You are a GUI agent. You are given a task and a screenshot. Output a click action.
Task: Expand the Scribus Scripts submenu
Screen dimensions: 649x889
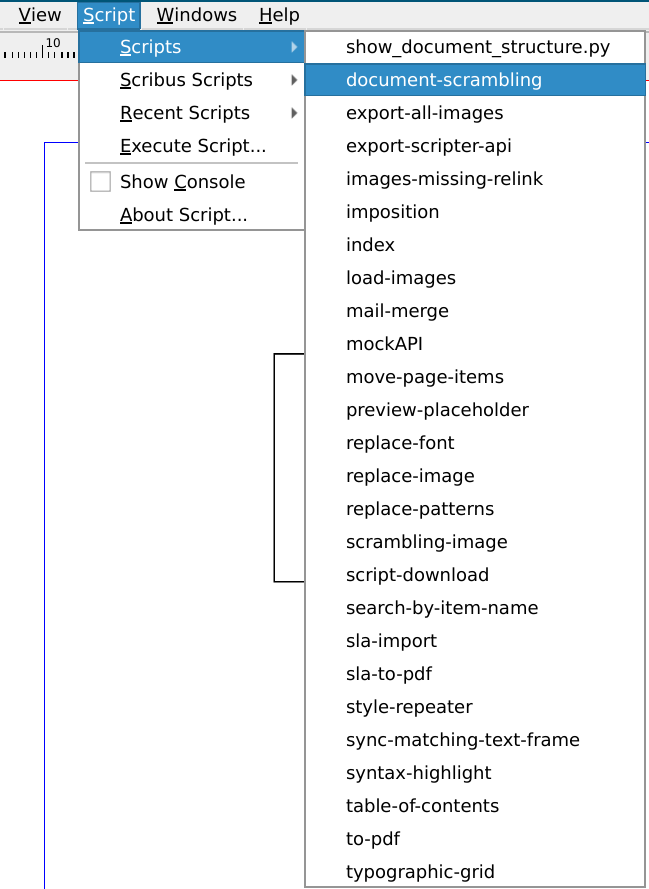[186, 80]
